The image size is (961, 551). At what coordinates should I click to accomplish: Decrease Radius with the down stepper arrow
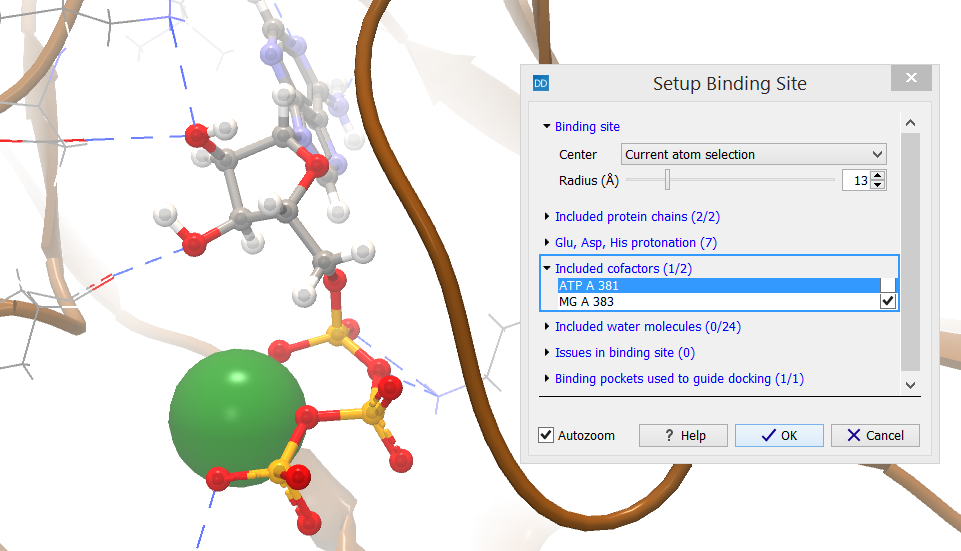[878, 185]
